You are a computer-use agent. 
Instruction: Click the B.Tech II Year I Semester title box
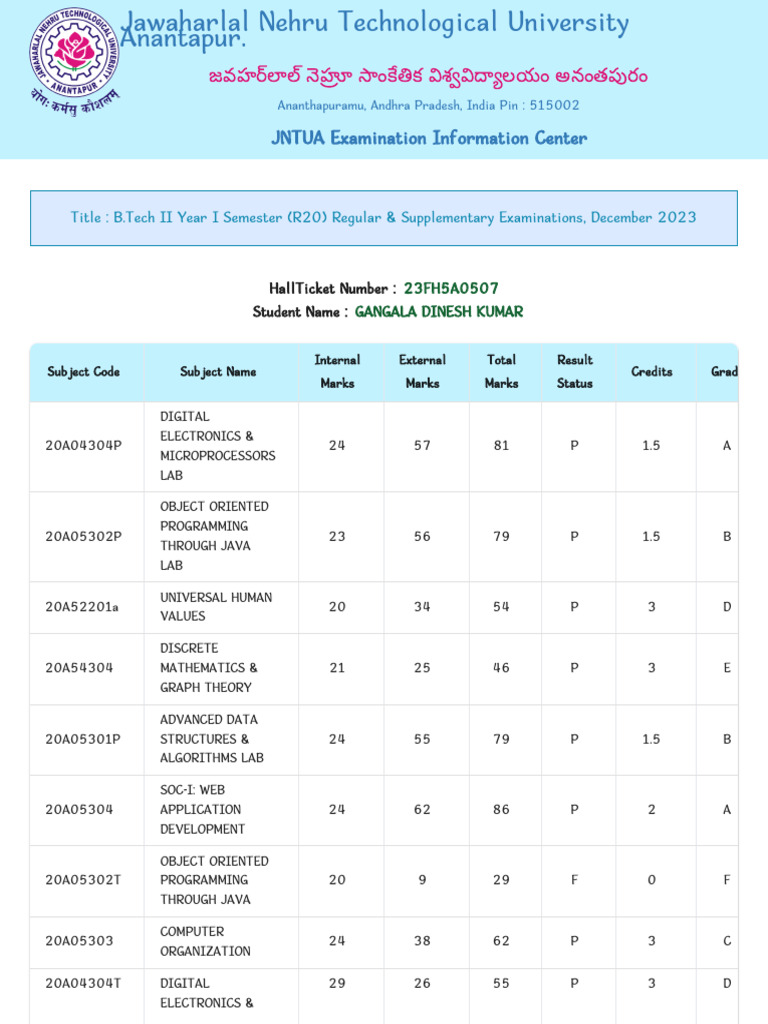[x=384, y=218]
